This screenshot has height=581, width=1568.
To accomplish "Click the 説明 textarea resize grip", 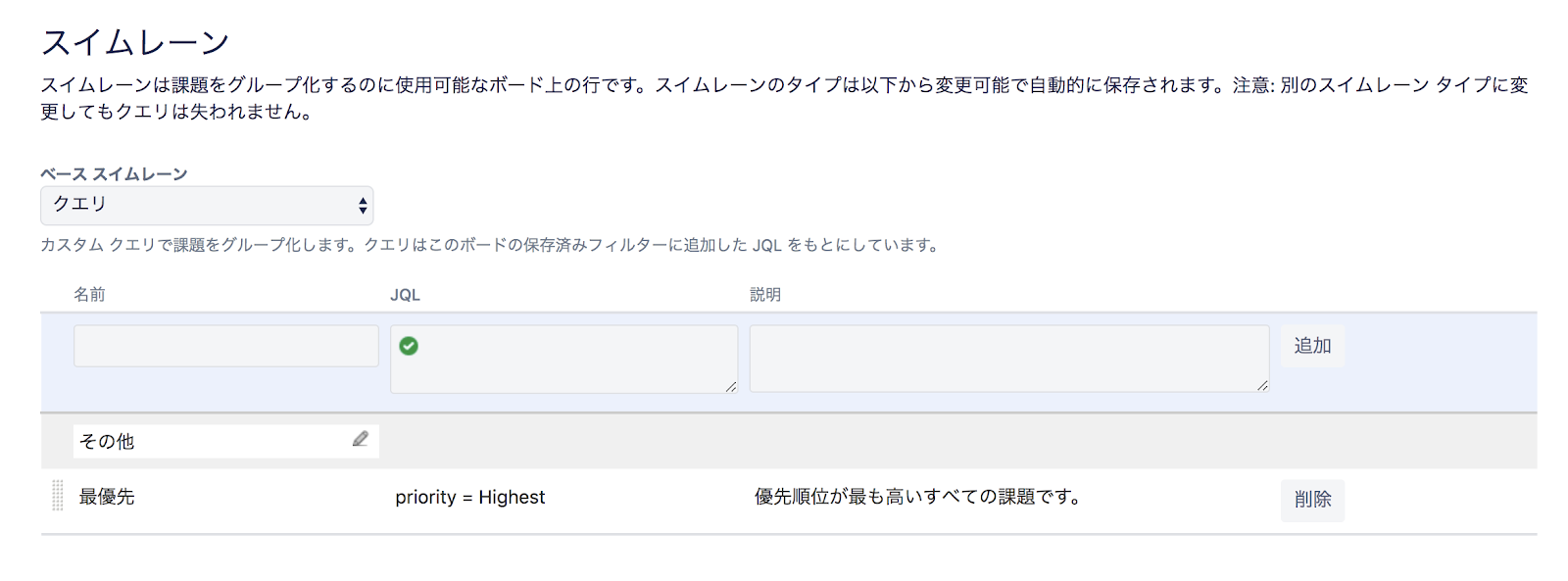I will tap(1262, 386).
